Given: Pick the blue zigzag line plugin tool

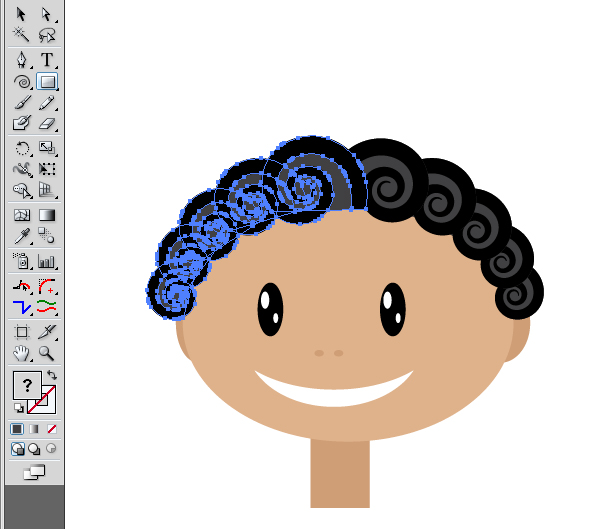Looking at the screenshot, I should [21, 307].
